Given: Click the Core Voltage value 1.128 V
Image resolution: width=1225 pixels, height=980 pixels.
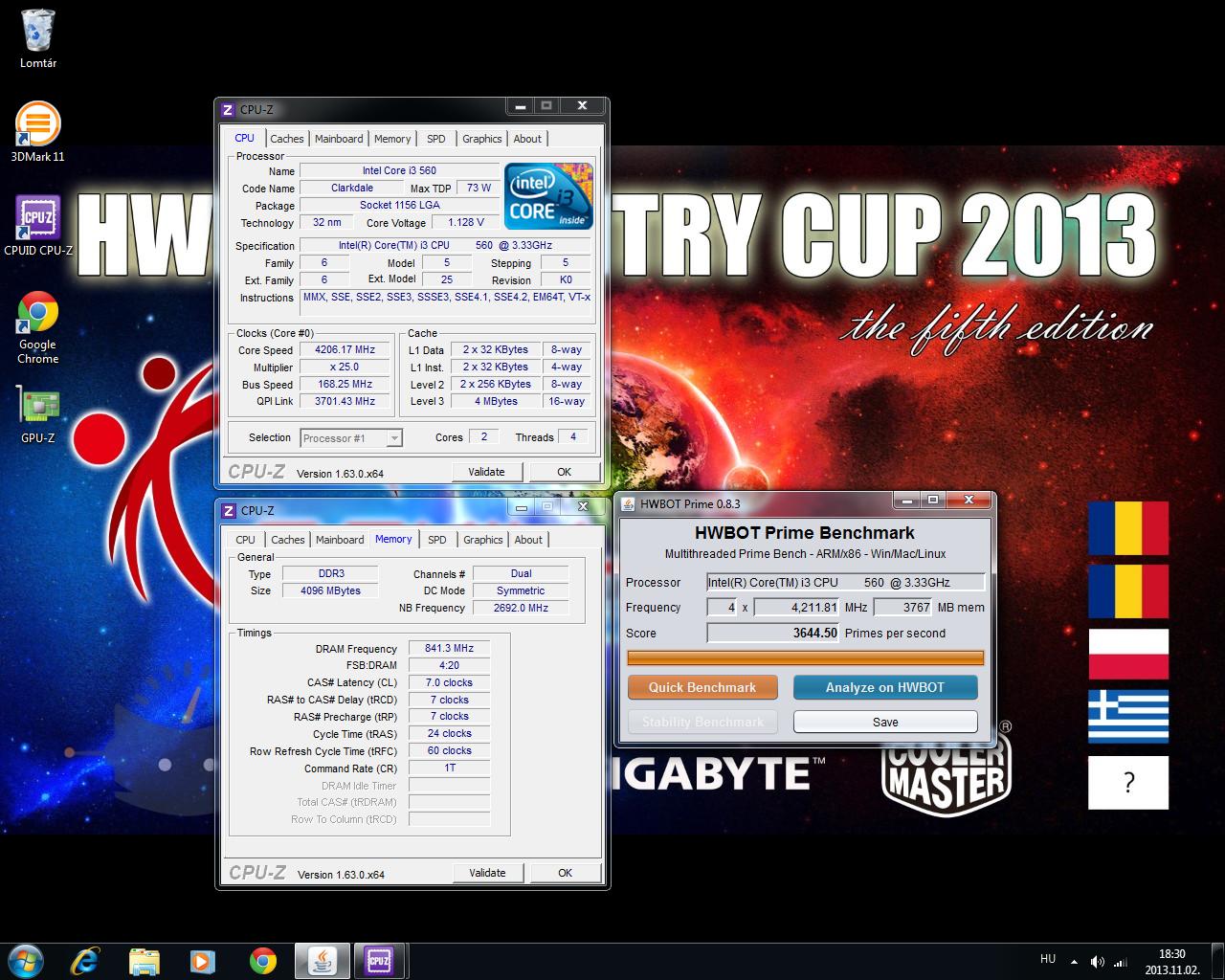Looking at the screenshot, I should [x=466, y=223].
